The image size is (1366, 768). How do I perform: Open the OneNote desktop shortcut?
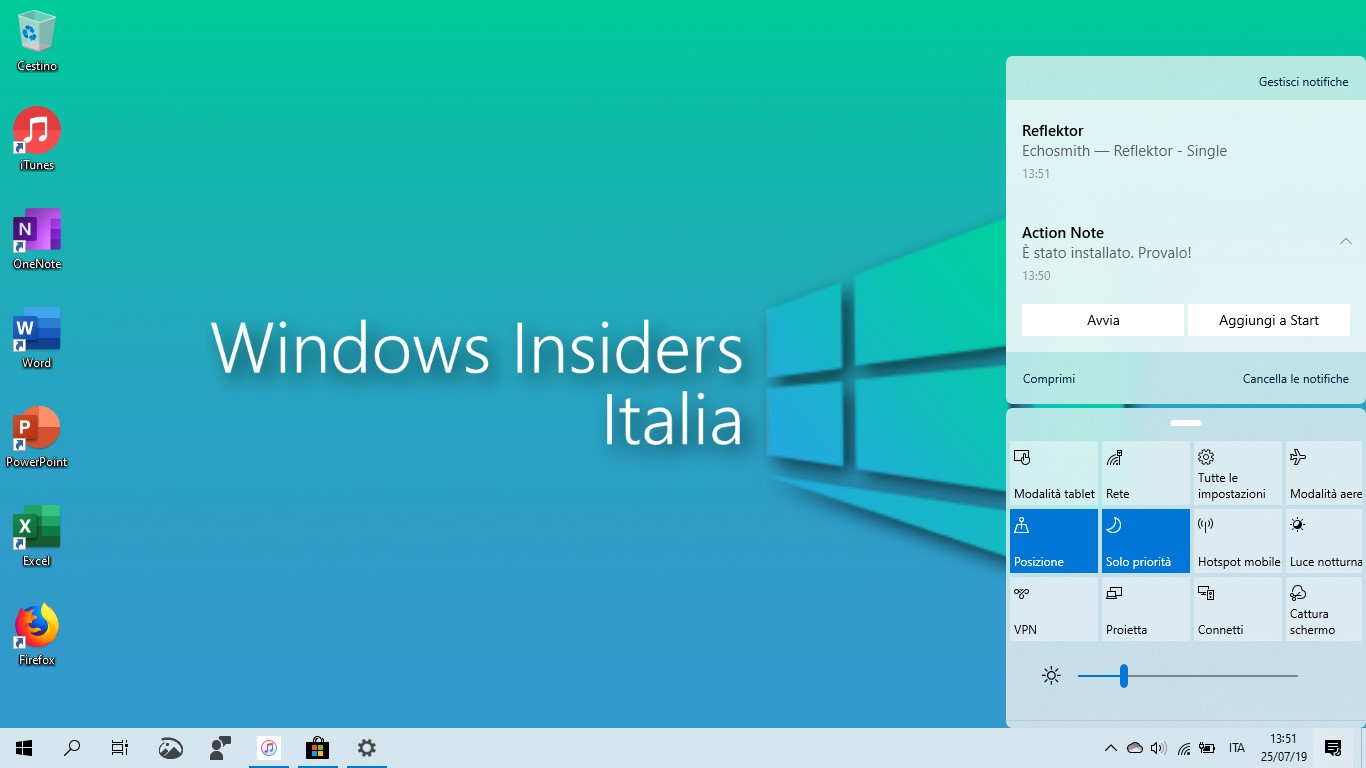point(37,239)
